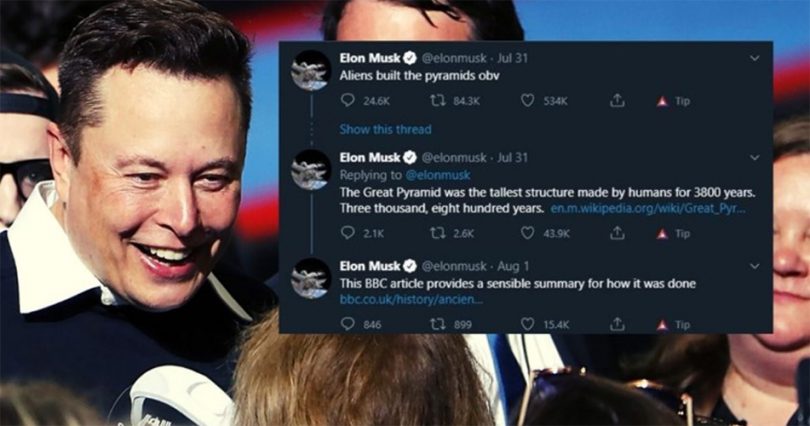The image size is (810, 426).
Task: Click reply icon on 'Aliens built the pyramids' tweet
Action: coord(348,101)
